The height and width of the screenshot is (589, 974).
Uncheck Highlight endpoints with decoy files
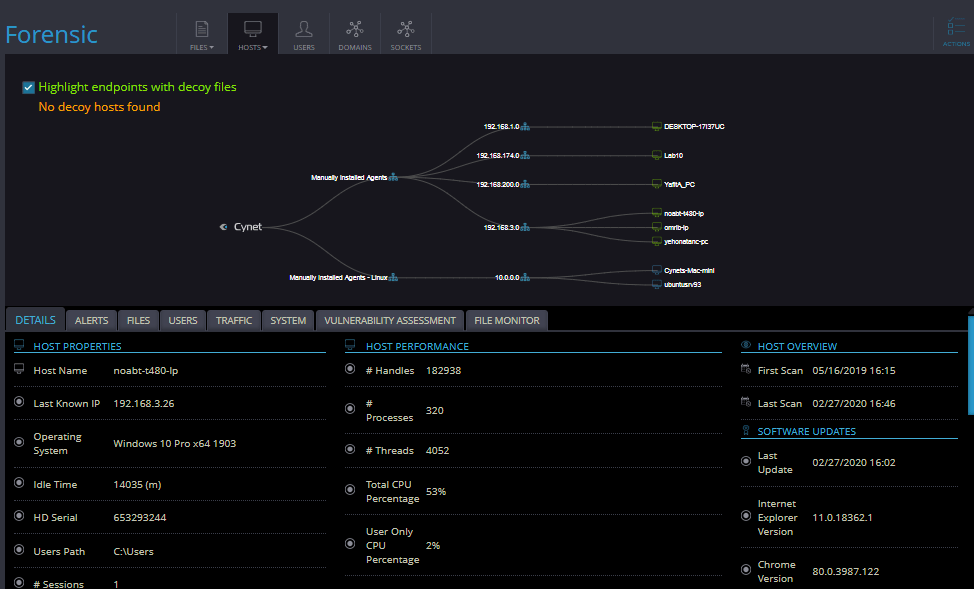point(29,87)
